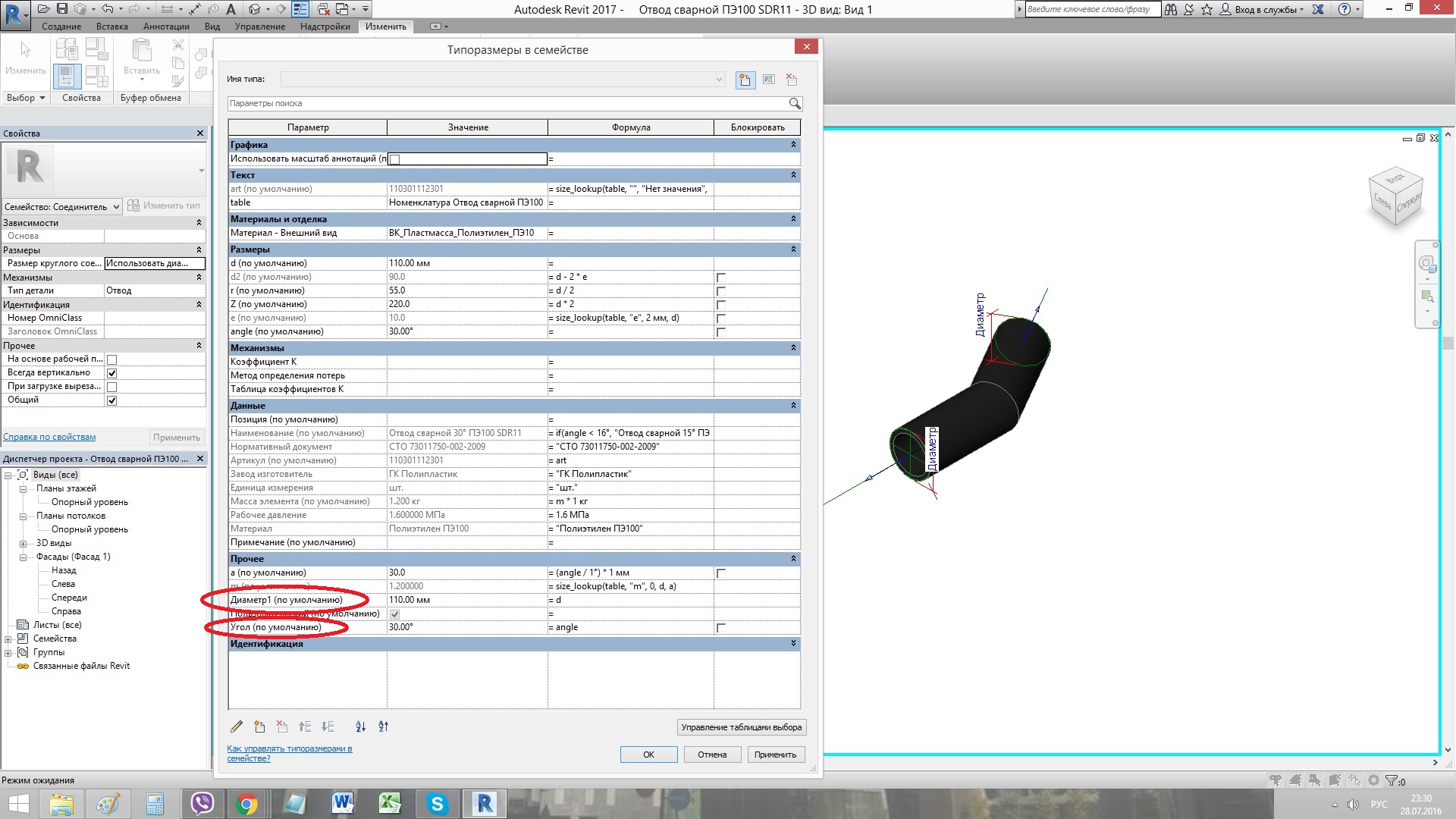The height and width of the screenshot is (819, 1456).
Task: Click OK in the family types dialog
Action: (x=648, y=755)
